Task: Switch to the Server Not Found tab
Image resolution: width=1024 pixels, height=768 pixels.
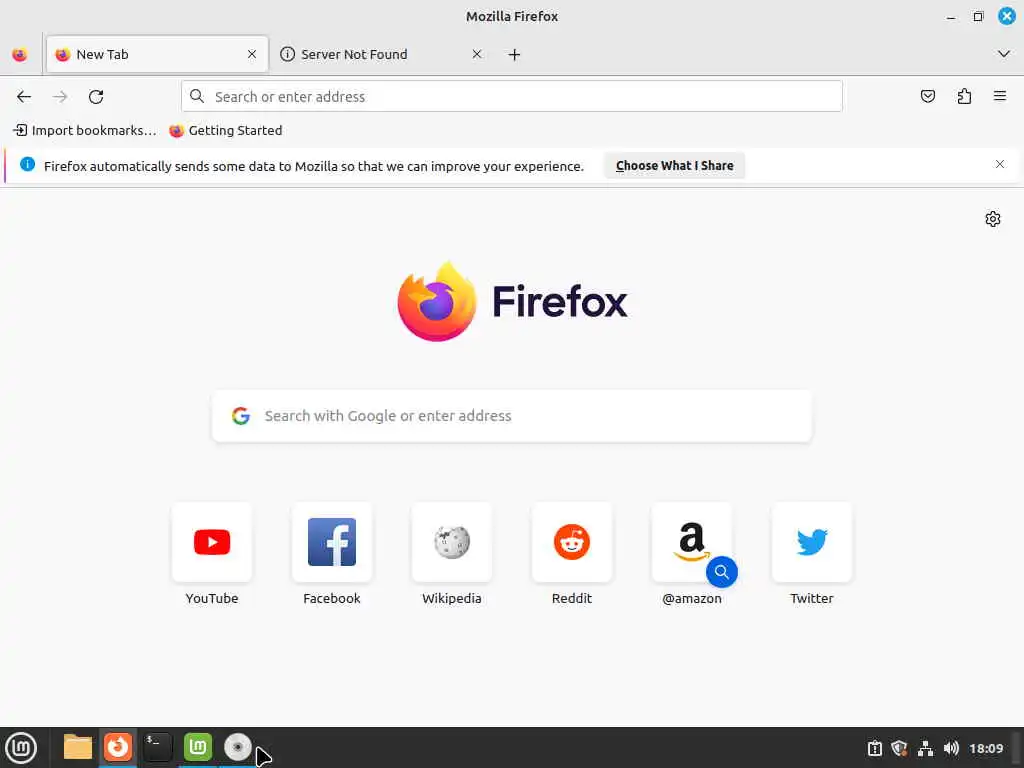Action: click(382, 54)
